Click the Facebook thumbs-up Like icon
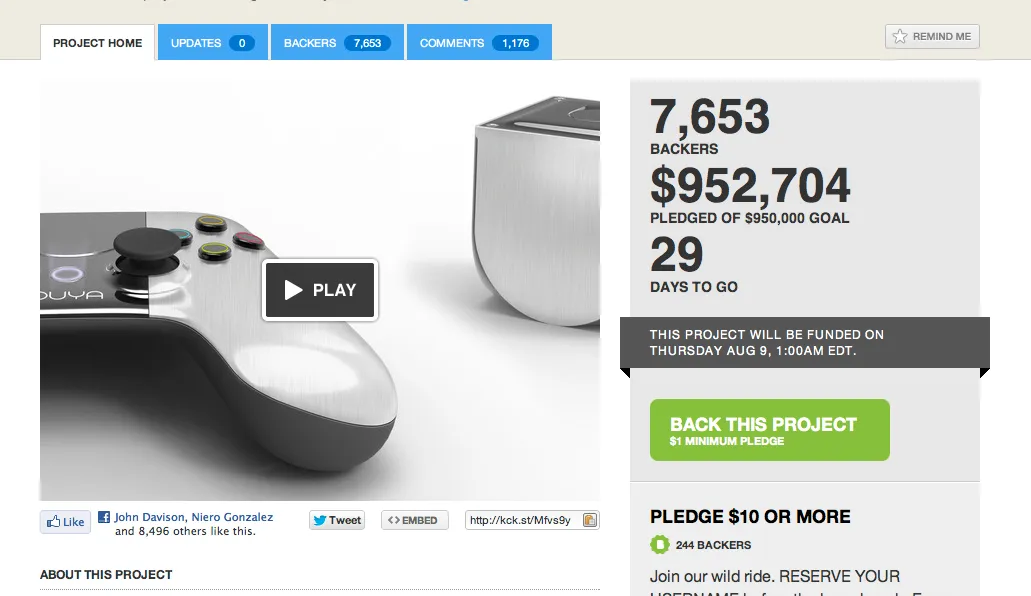 pyautogui.click(x=53, y=522)
